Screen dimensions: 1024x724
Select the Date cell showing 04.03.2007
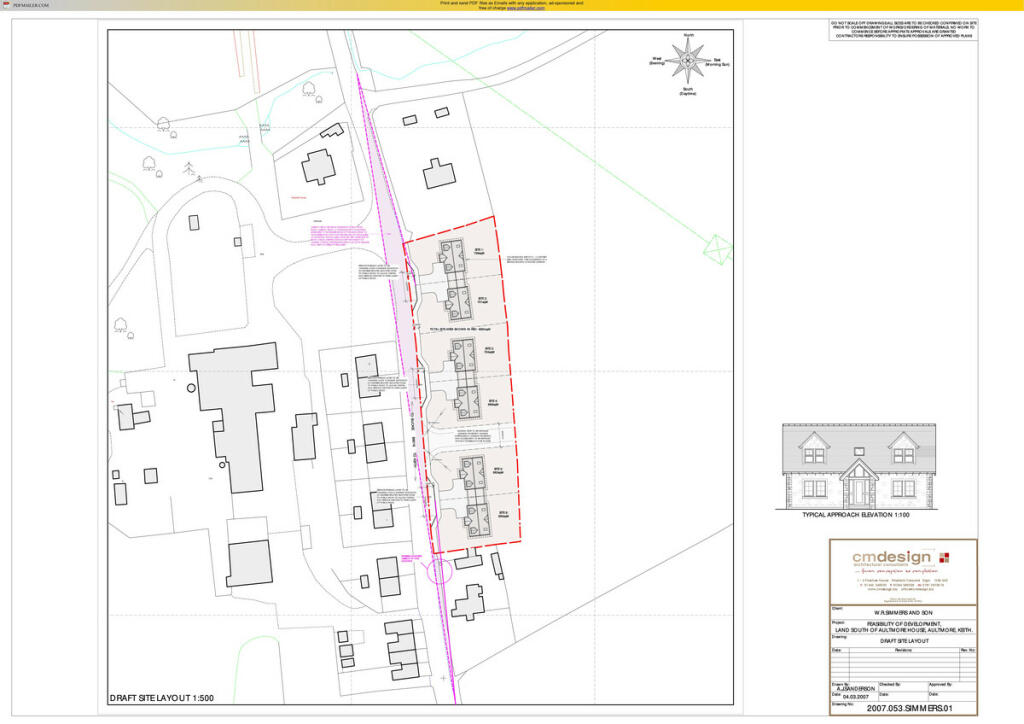tap(856, 696)
